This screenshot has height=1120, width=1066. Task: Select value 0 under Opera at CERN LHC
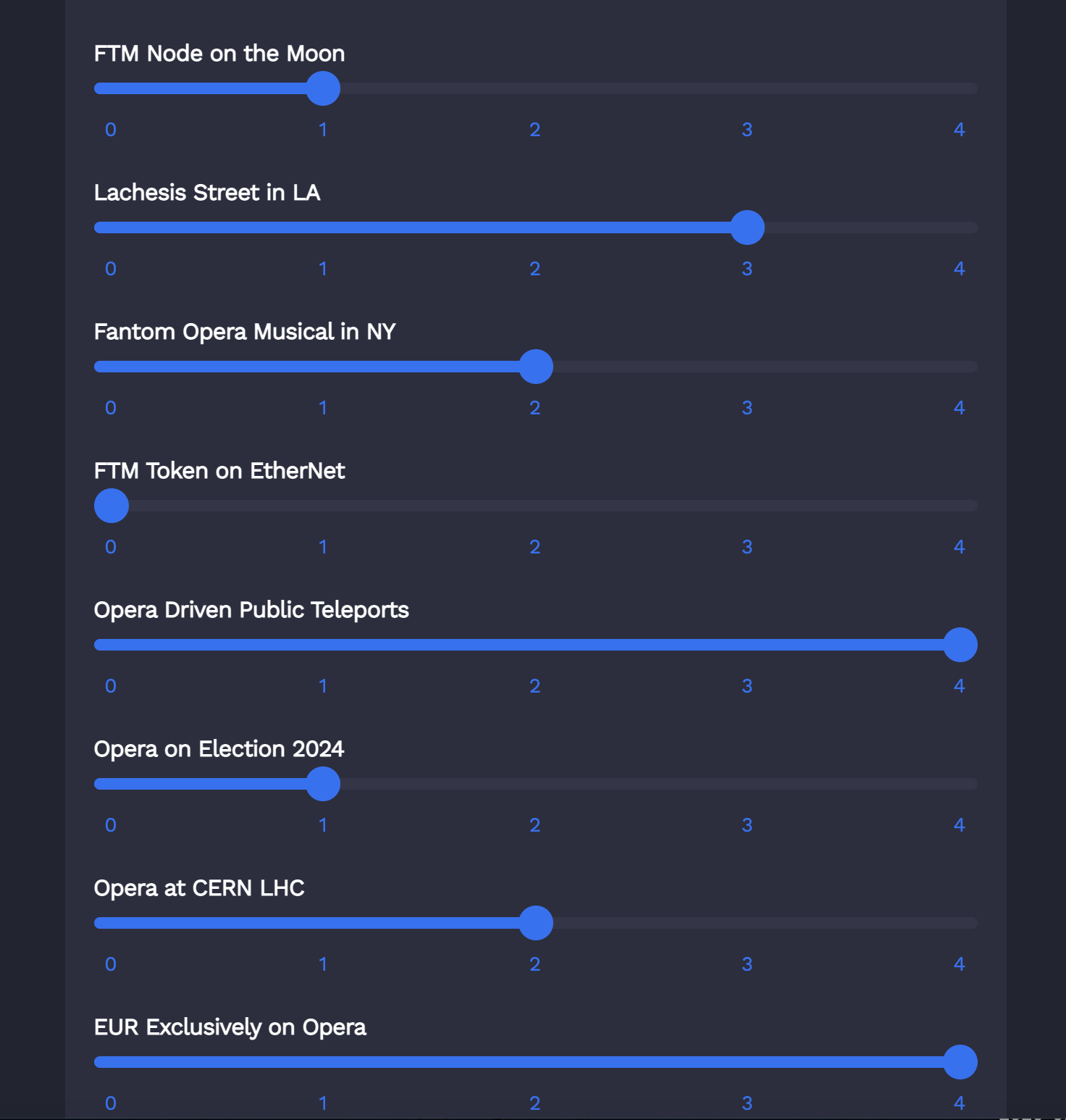pyautogui.click(x=111, y=964)
